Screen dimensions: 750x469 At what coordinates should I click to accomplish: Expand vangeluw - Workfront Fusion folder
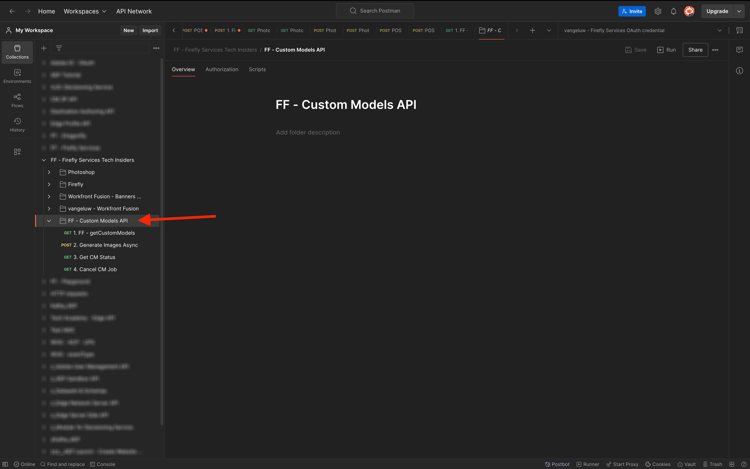pyautogui.click(x=49, y=208)
